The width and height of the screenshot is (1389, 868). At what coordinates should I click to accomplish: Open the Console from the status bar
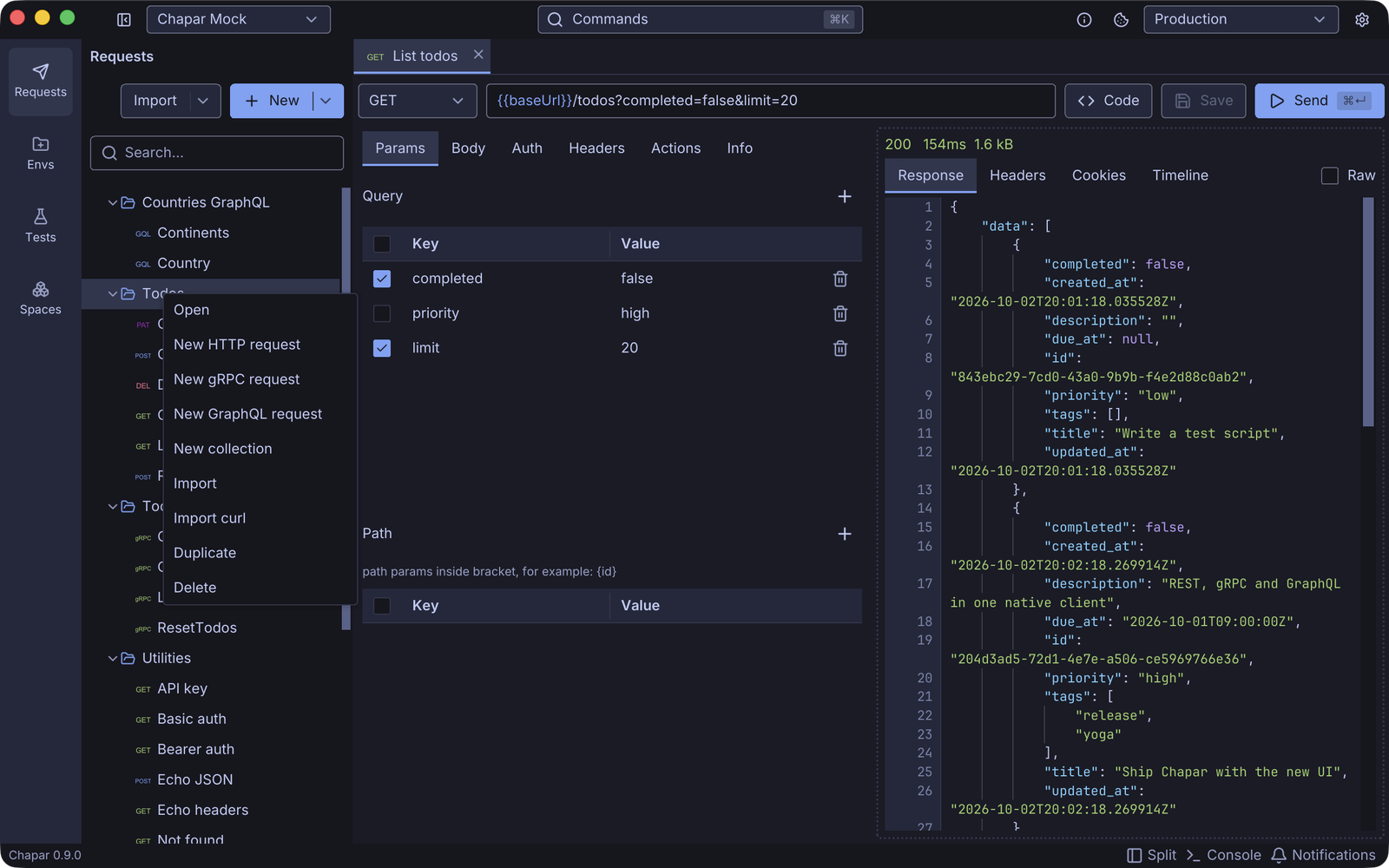1224,855
